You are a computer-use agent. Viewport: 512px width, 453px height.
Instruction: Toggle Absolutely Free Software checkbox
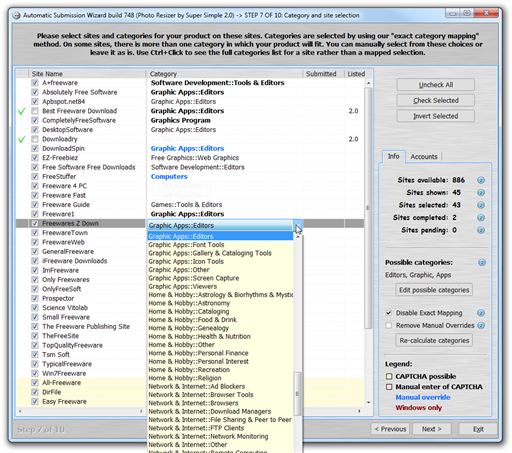(35, 92)
